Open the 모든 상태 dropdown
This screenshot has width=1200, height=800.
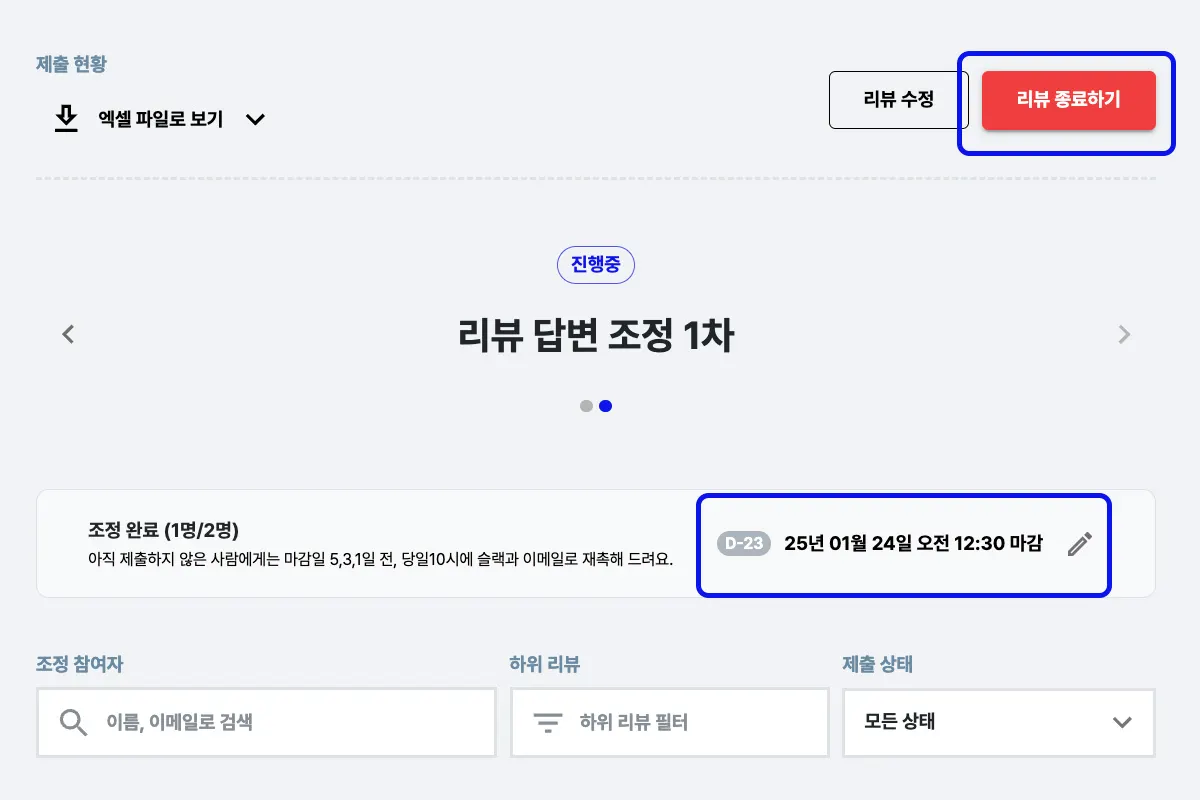999,722
